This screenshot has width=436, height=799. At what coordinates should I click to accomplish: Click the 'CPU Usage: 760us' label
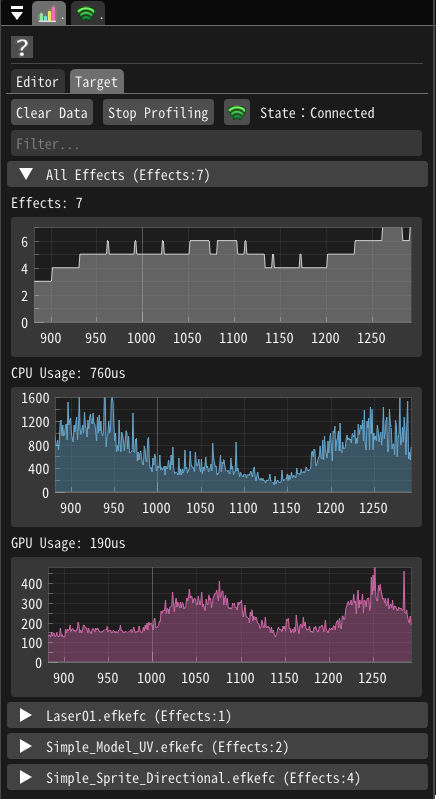[68, 374]
